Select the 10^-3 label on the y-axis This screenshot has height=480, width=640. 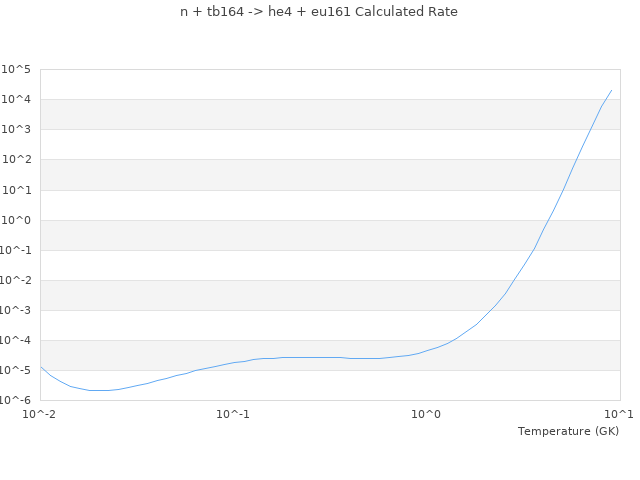point(16,310)
